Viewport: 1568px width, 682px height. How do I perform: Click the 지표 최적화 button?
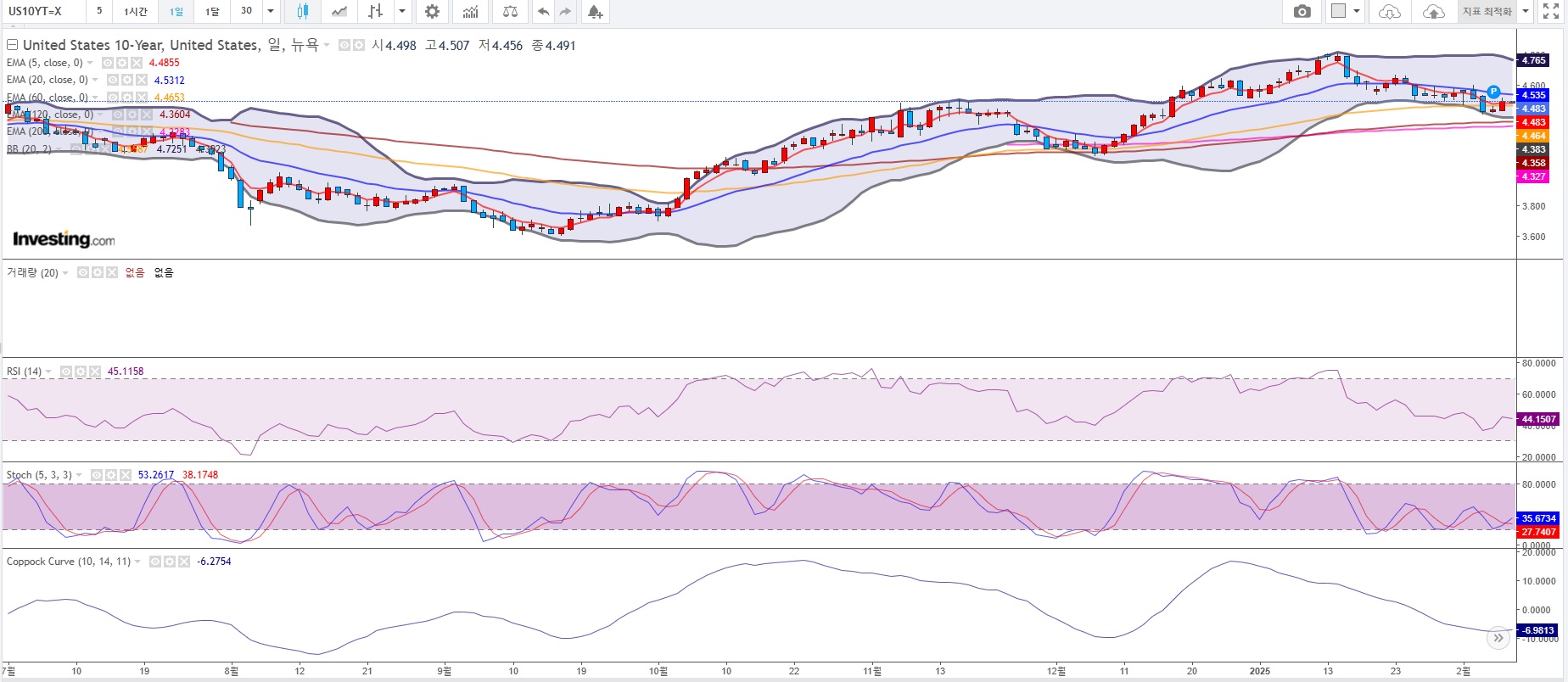(1487, 11)
